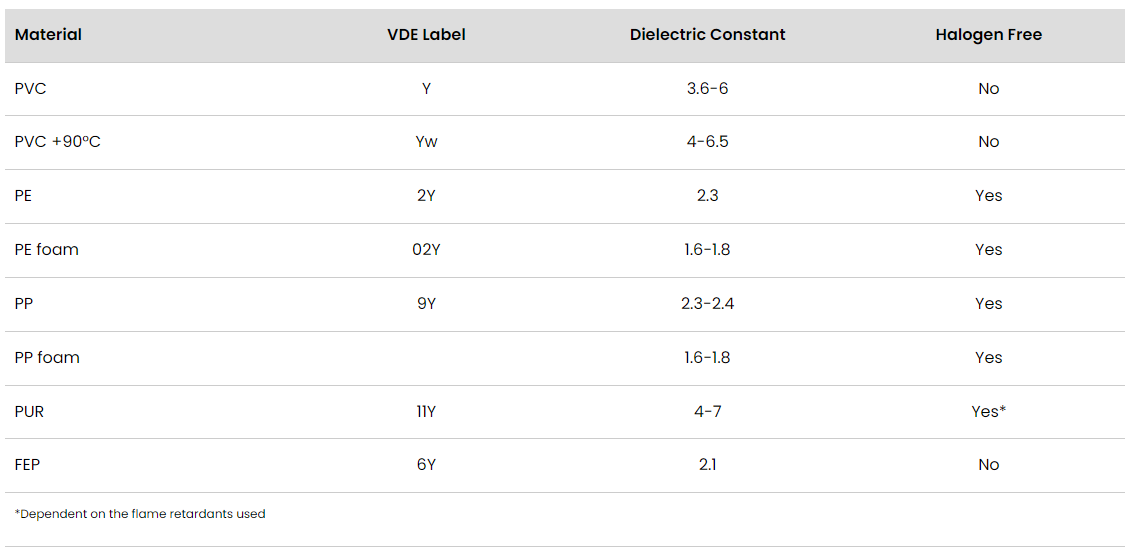Click the flame retardants footnote text

(x=140, y=514)
